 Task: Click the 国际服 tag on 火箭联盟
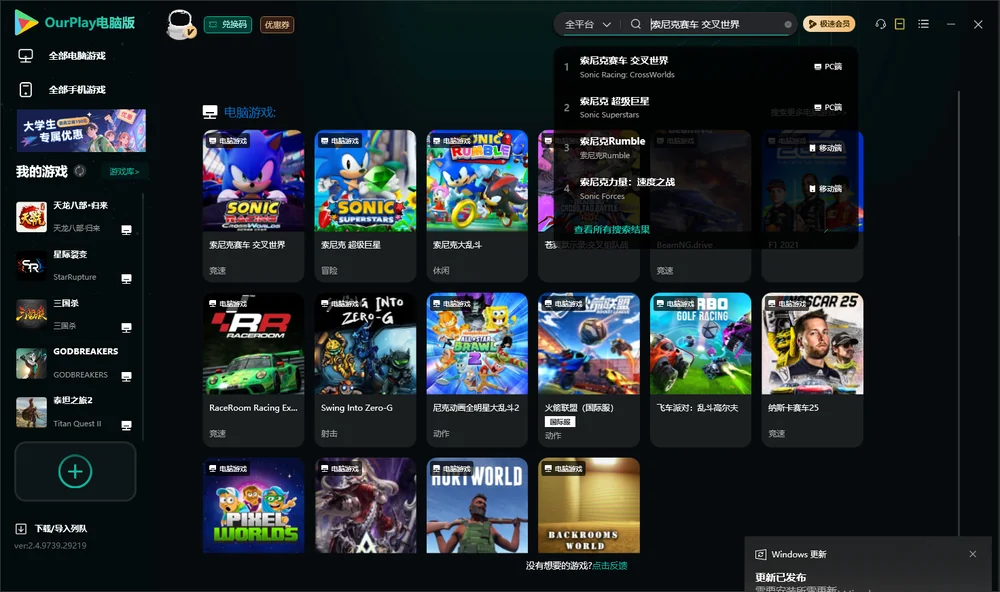[560, 422]
